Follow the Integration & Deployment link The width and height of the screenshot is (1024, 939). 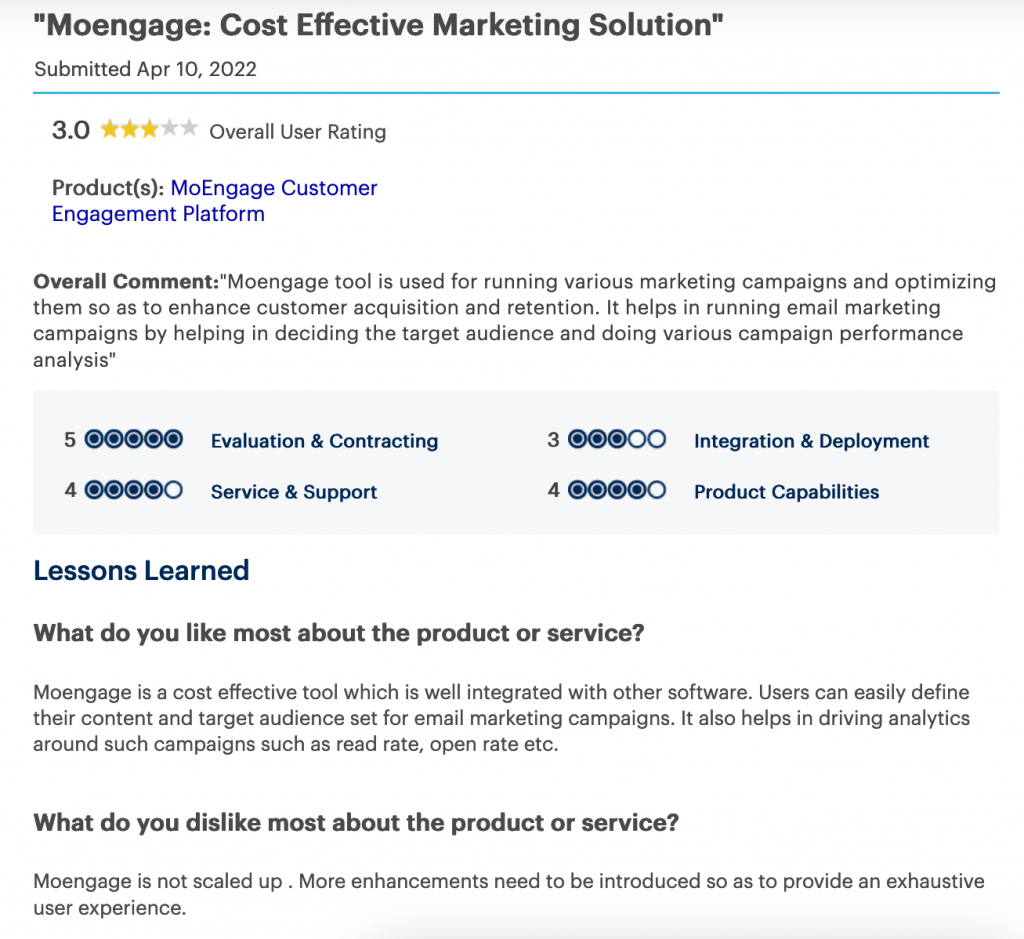click(x=811, y=441)
